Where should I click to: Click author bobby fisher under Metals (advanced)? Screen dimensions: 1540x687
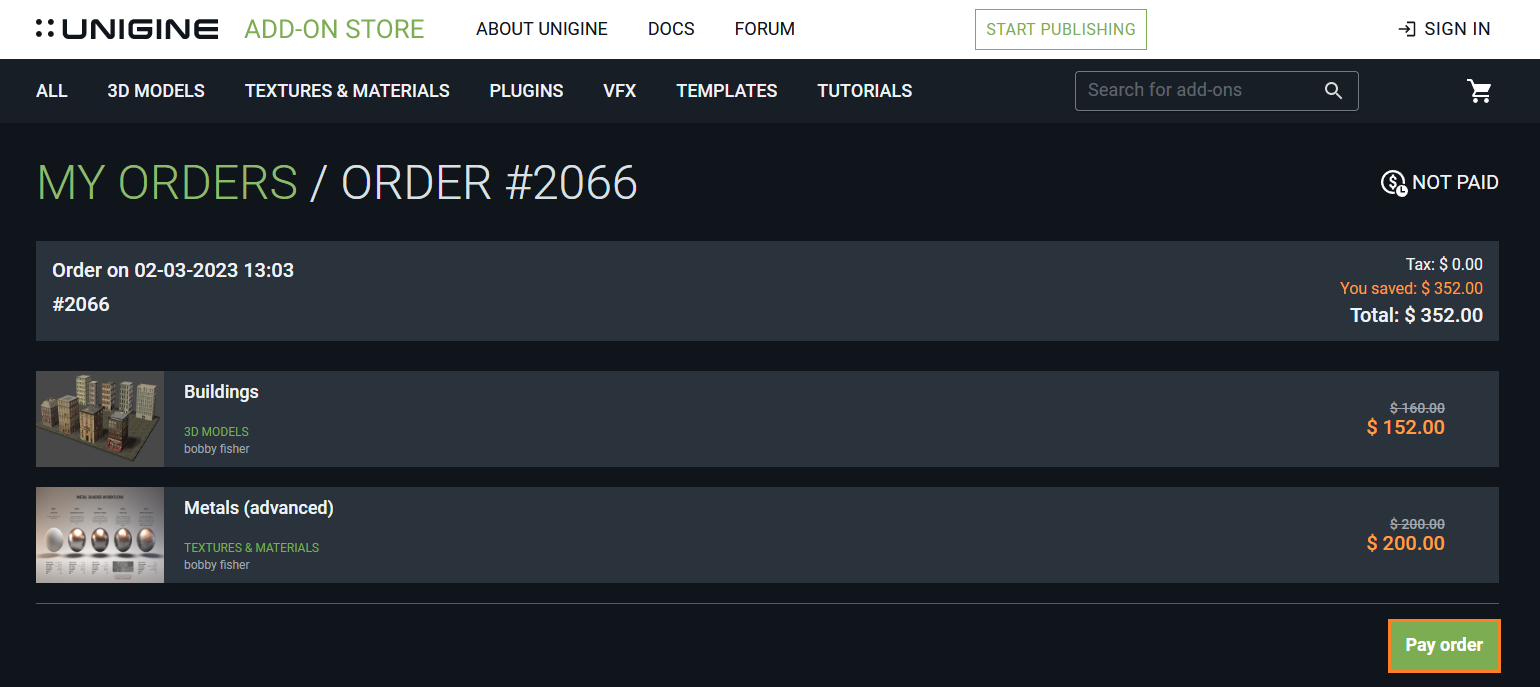pyautogui.click(x=217, y=565)
